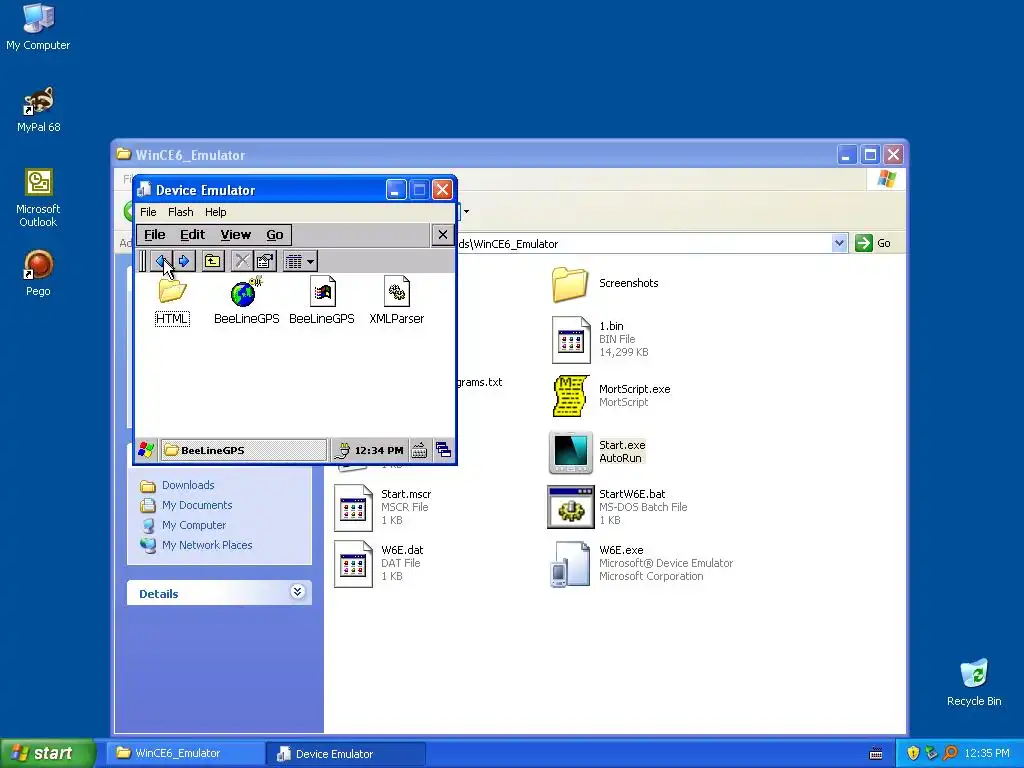
Task: Click the Delete X icon in emulator toolbar
Action: pos(242,261)
